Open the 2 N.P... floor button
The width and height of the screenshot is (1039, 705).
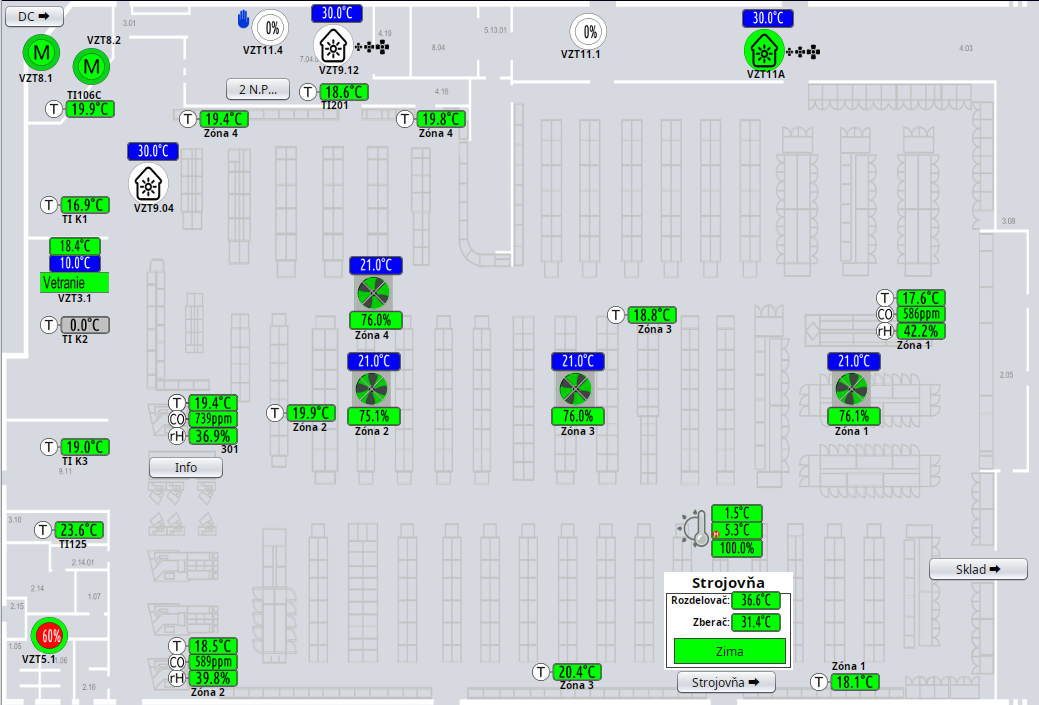point(257,89)
